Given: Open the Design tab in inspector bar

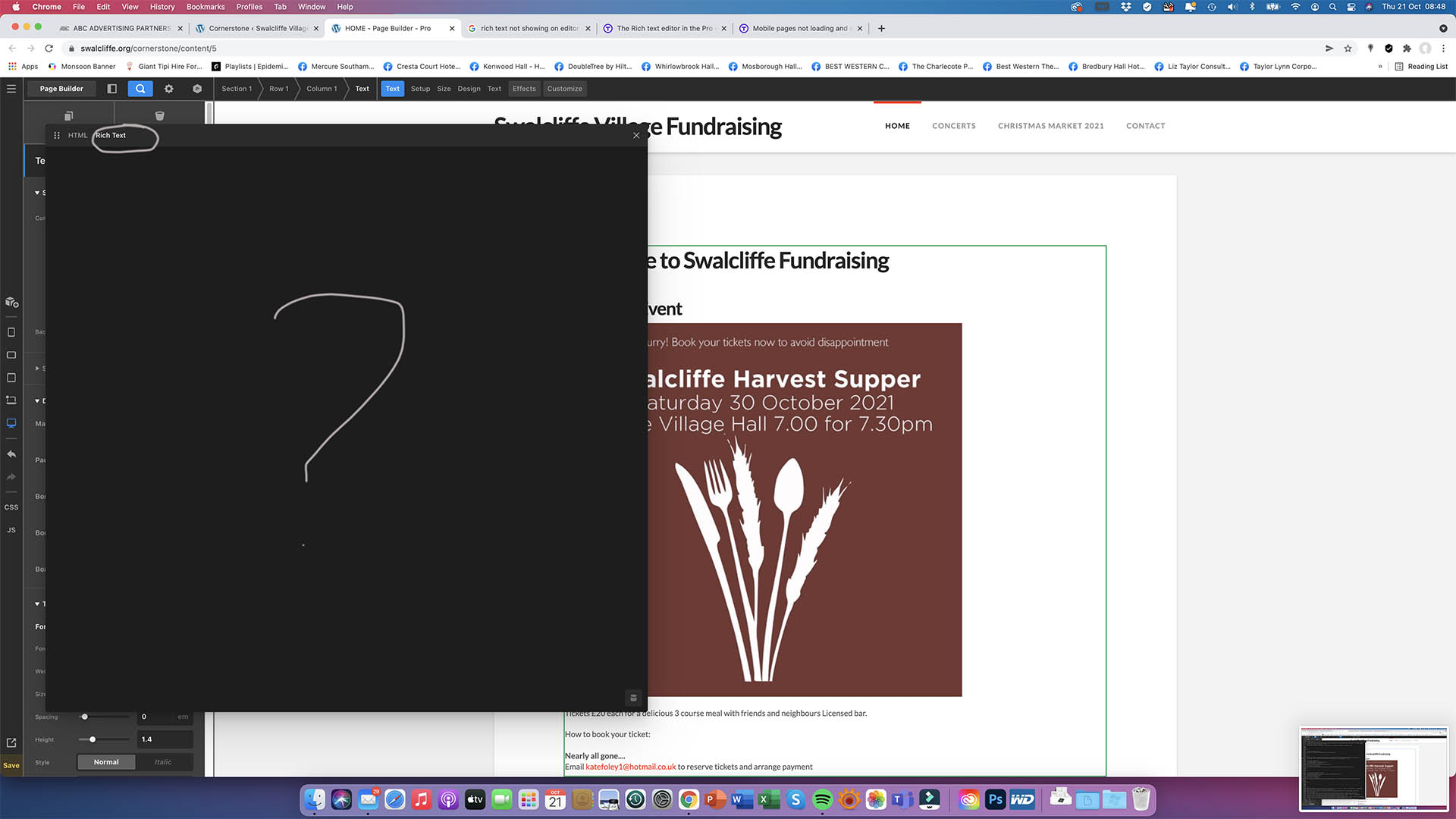Looking at the screenshot, I should pyautogui.click(x=469, y=89).
